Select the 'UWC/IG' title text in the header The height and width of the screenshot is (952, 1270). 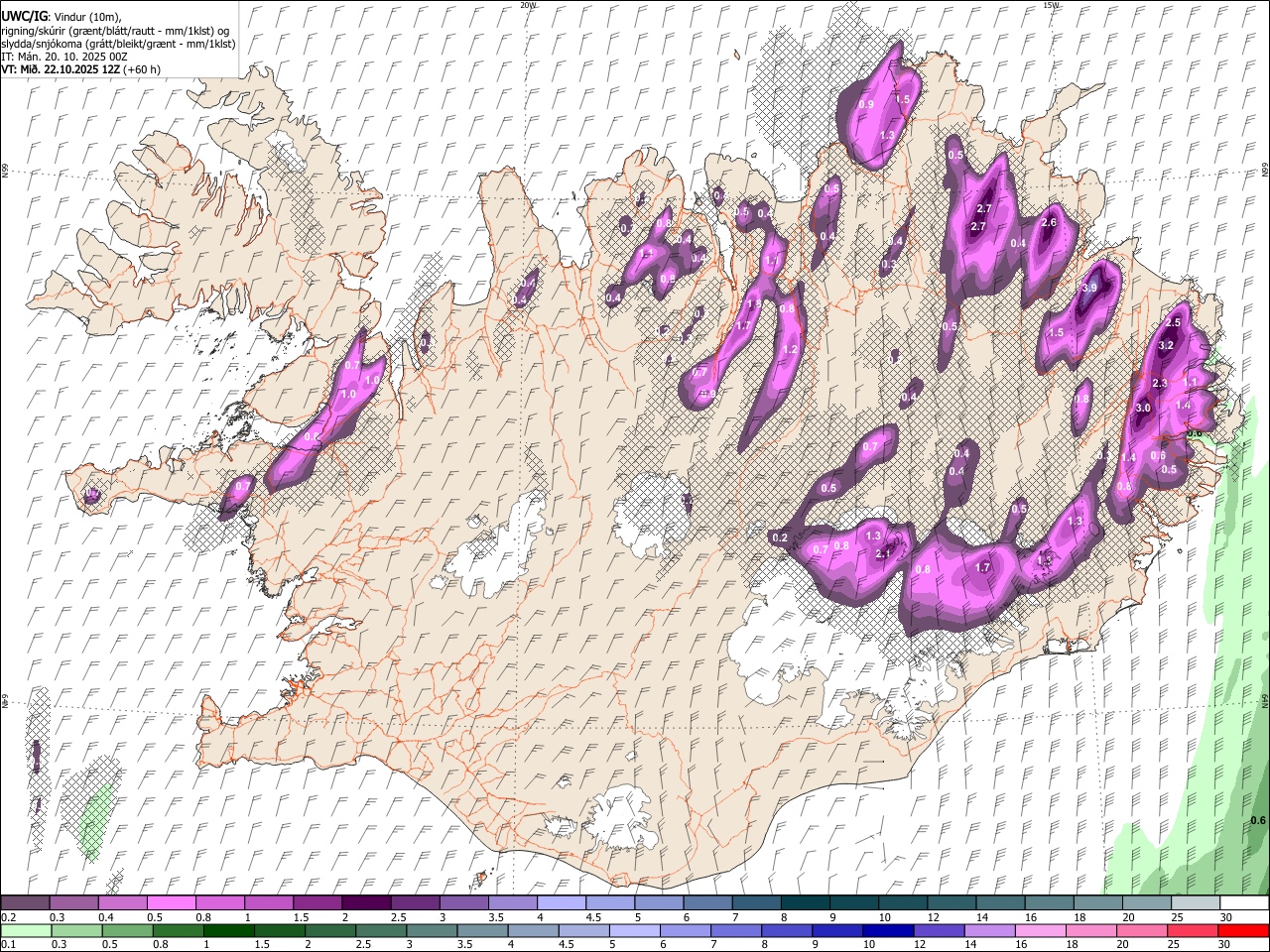[24, 16]
